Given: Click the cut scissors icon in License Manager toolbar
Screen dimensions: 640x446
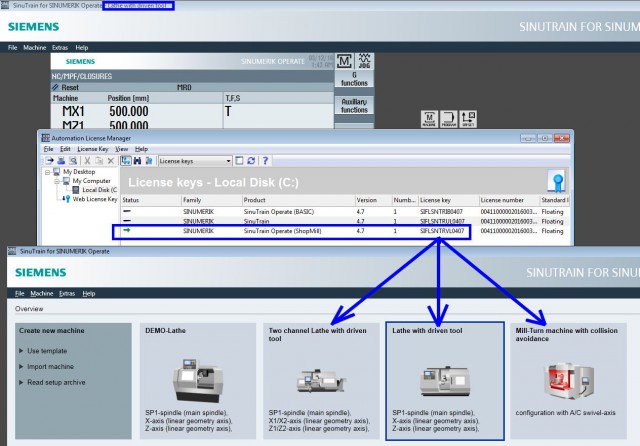Looking at the screenshot, I should [x=87, y=161].
